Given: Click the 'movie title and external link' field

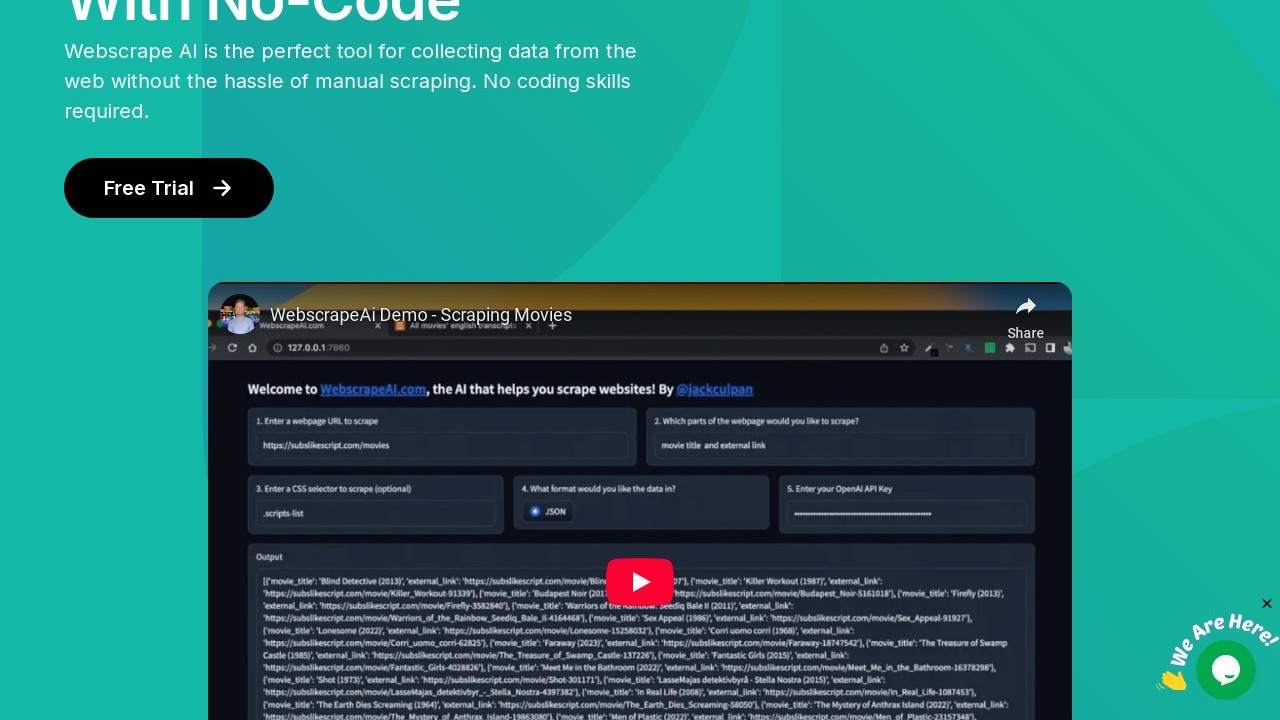Looking at the screenshot, I should click(840, 445).
